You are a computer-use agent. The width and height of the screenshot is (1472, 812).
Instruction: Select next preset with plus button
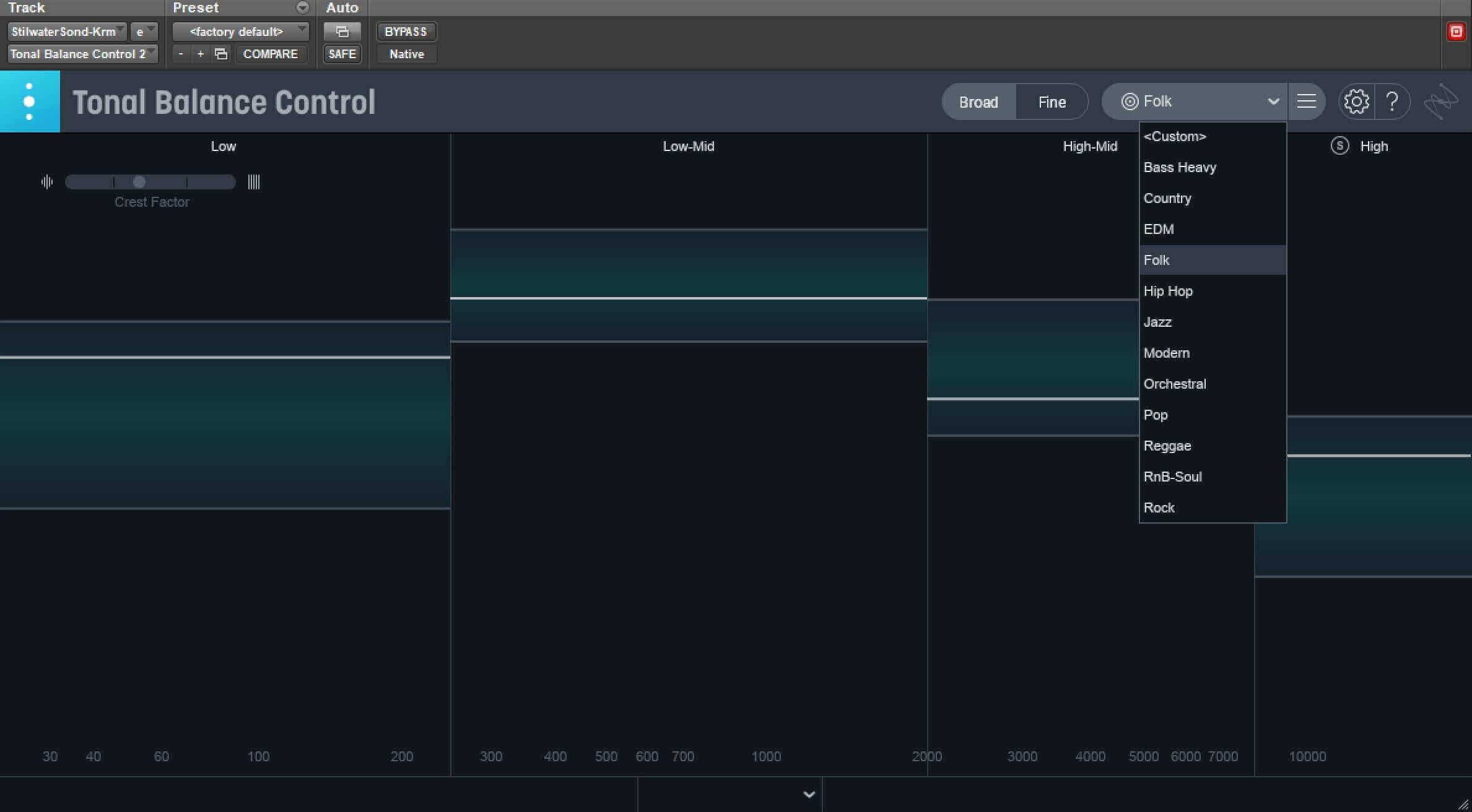(200, 54)
